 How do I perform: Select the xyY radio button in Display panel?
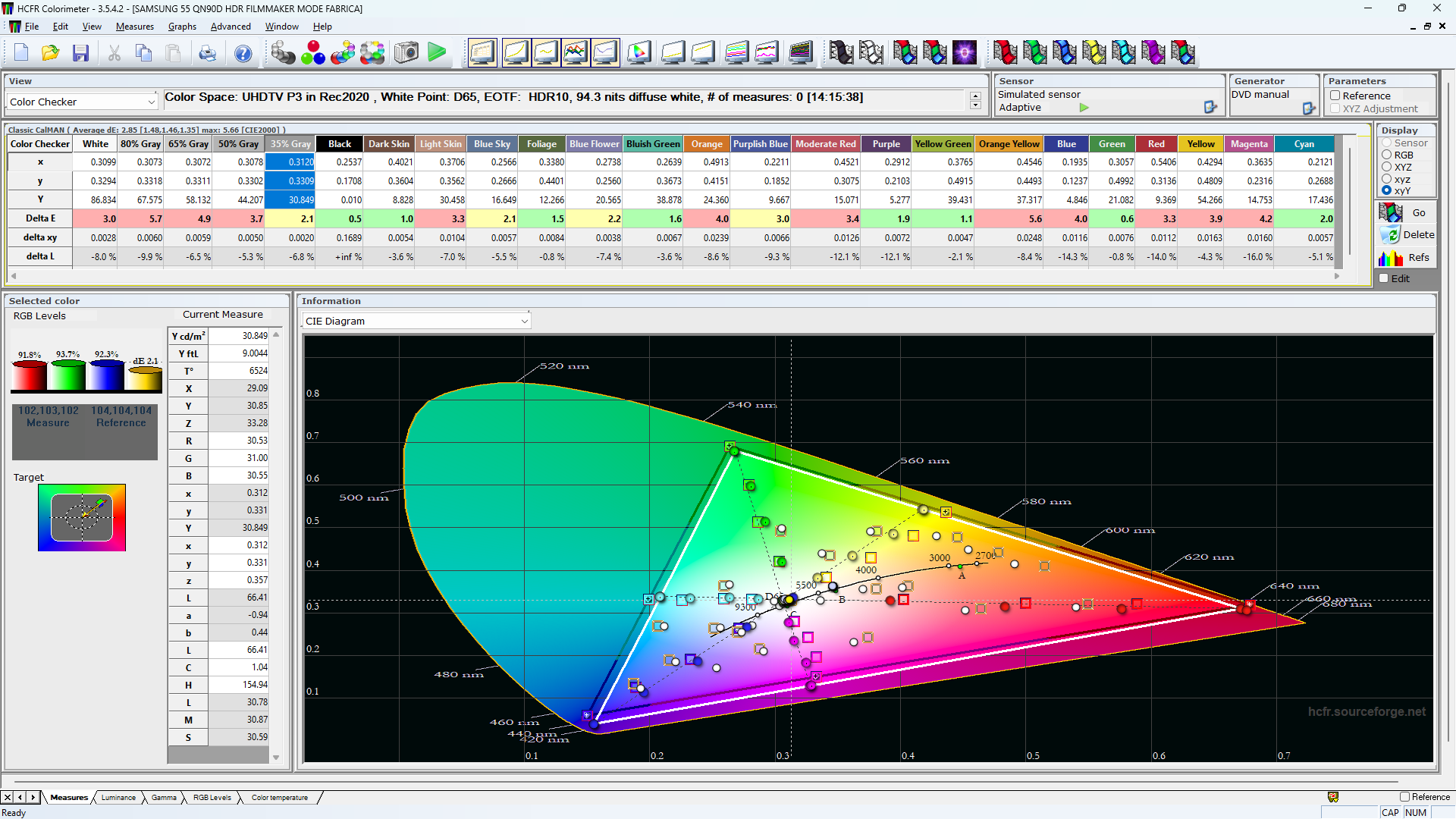click(x=1386, y=191)
